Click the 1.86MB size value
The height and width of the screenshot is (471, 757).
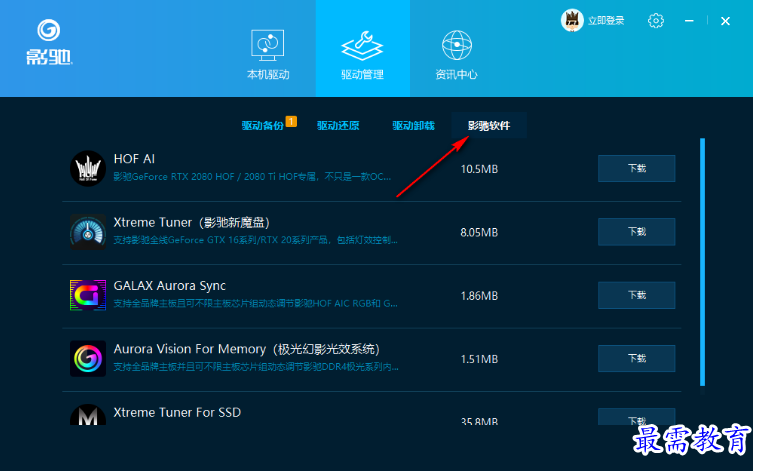[479, 296]
